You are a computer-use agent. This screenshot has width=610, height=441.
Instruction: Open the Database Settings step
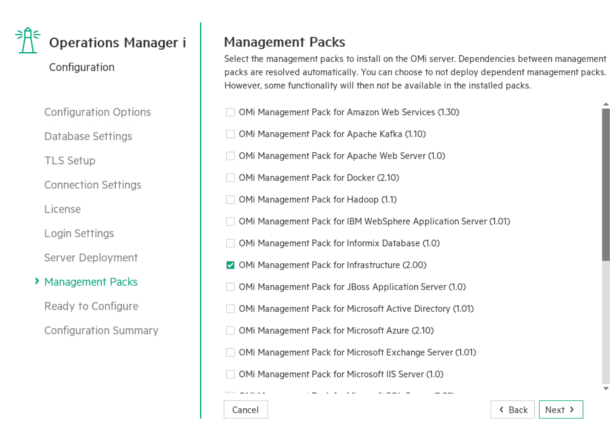point(88,136)
